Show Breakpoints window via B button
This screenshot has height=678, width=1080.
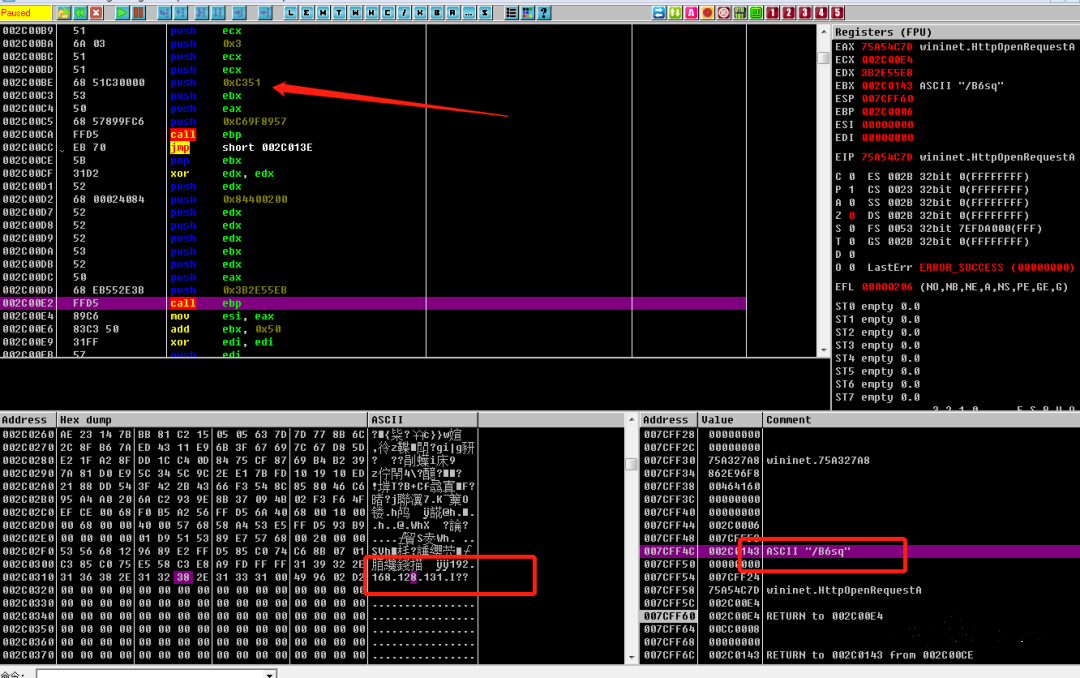[436, 13]
